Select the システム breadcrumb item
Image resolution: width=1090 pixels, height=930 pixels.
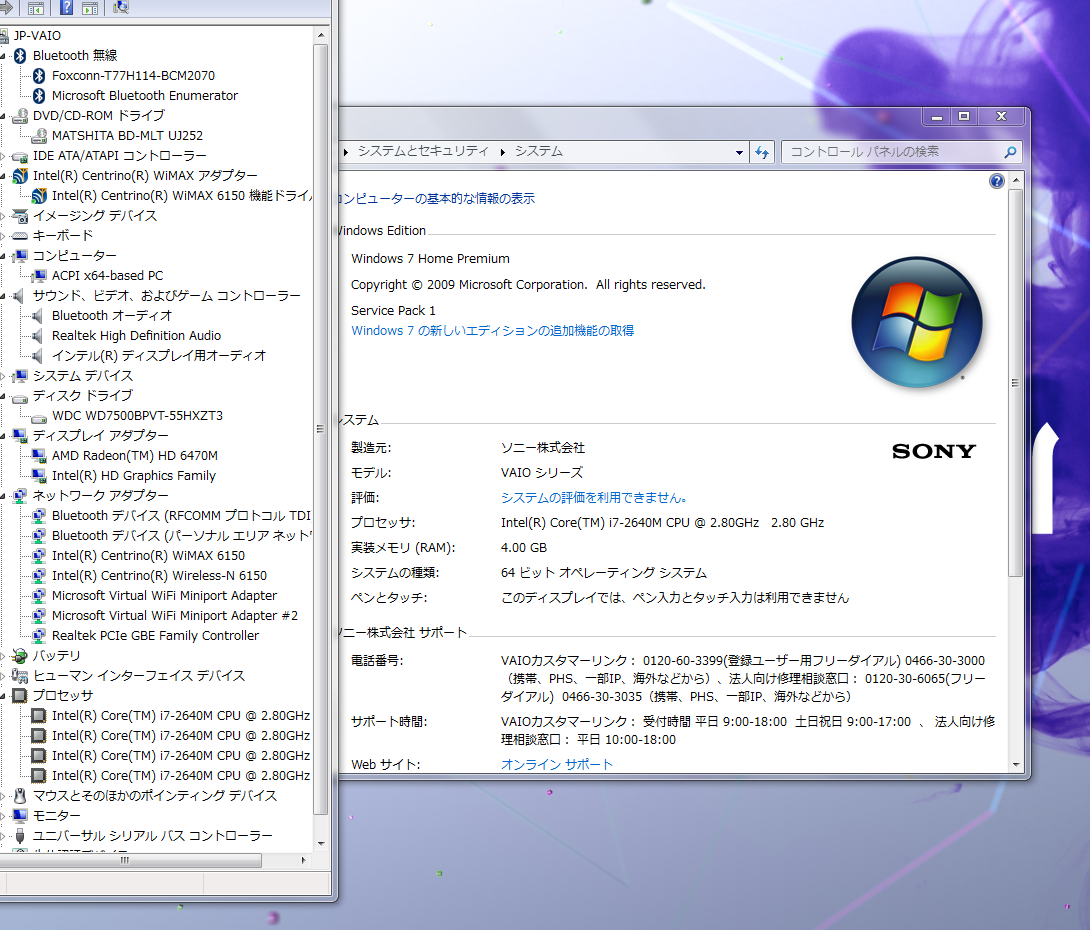[539, 152]
